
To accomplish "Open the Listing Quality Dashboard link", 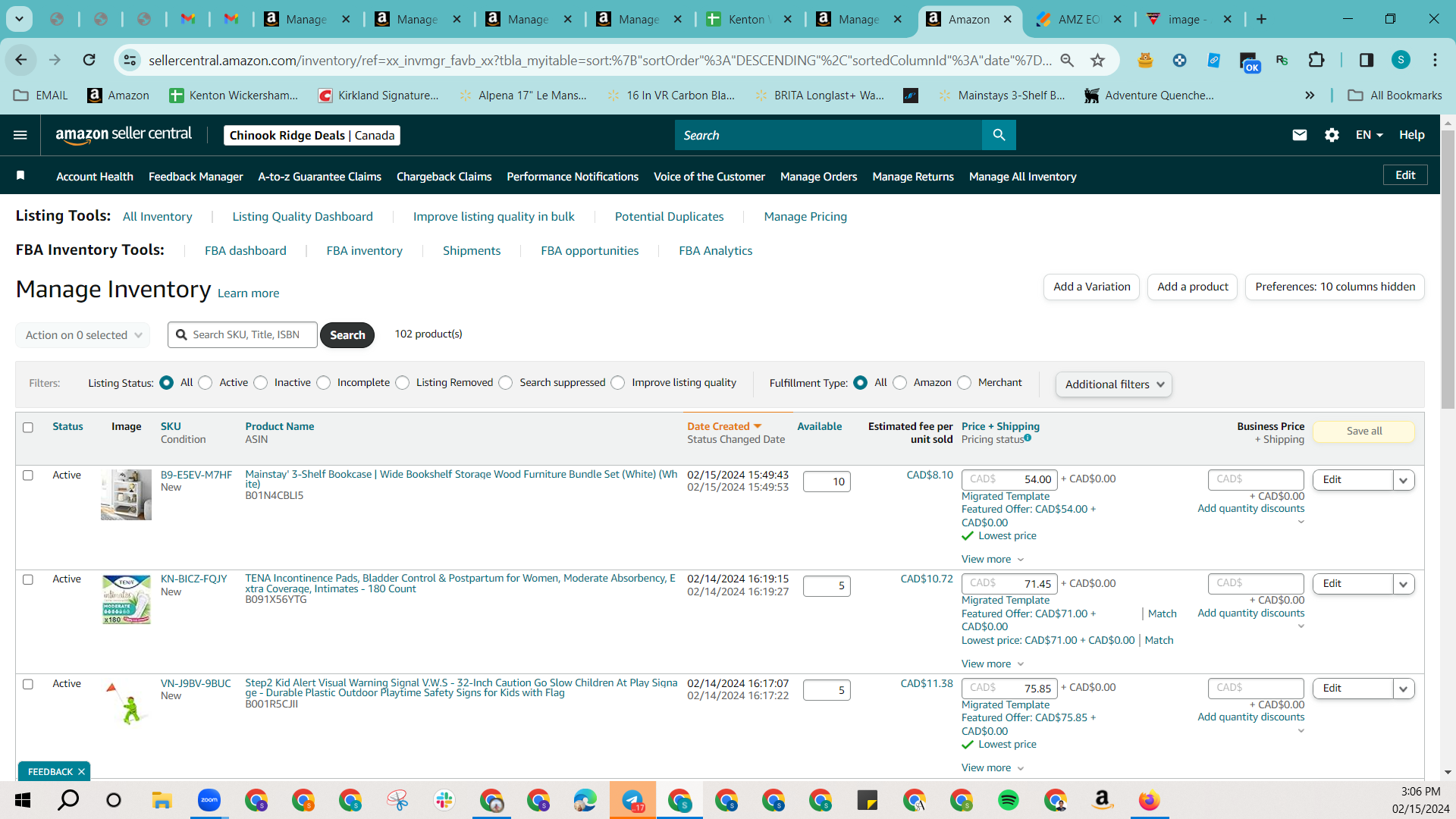I will [x=303, y=217].
